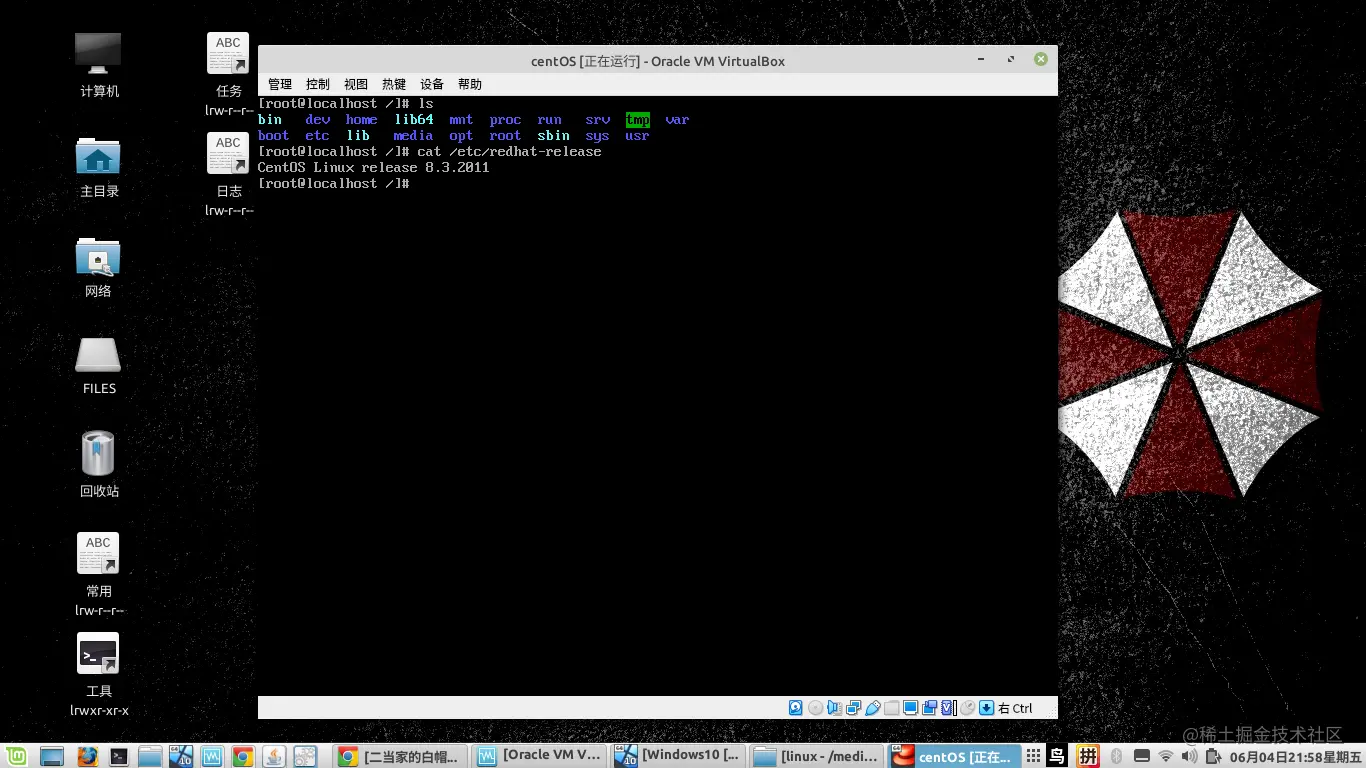Image resolution: width=1366 pixels, height=768 pixels.
Task: Open the Wi-Fi network icon in the system tray
Action: point(1165,756)
